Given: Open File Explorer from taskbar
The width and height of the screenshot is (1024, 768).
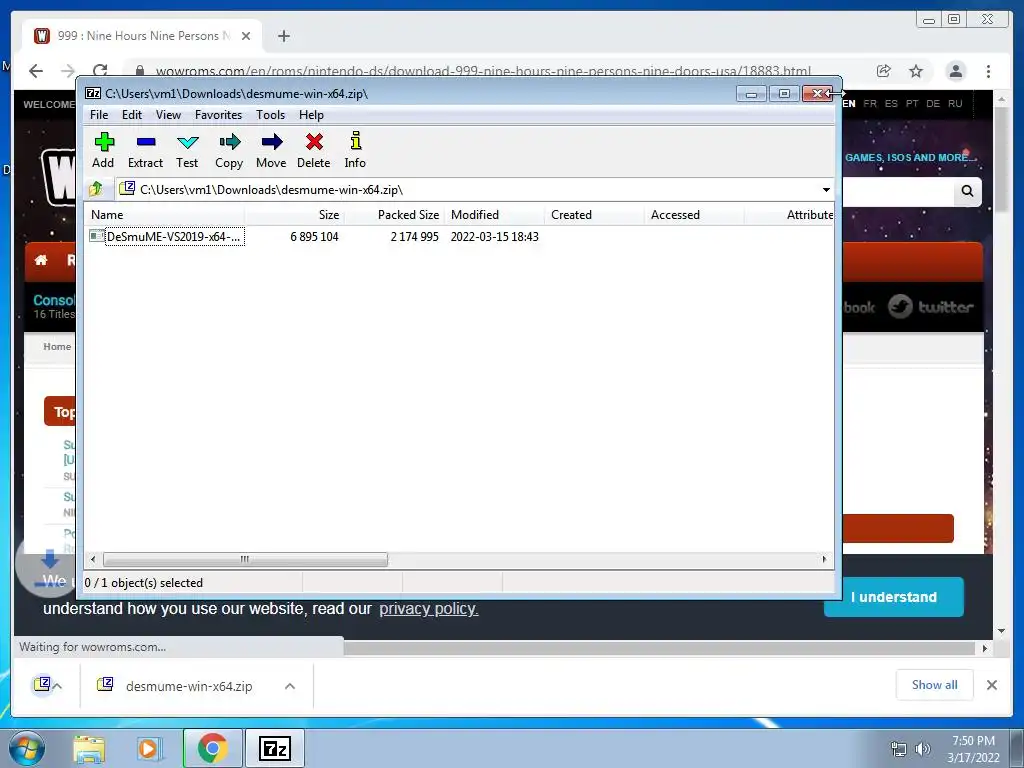Looking at the screenshot, I should click(x=89, y=748).
